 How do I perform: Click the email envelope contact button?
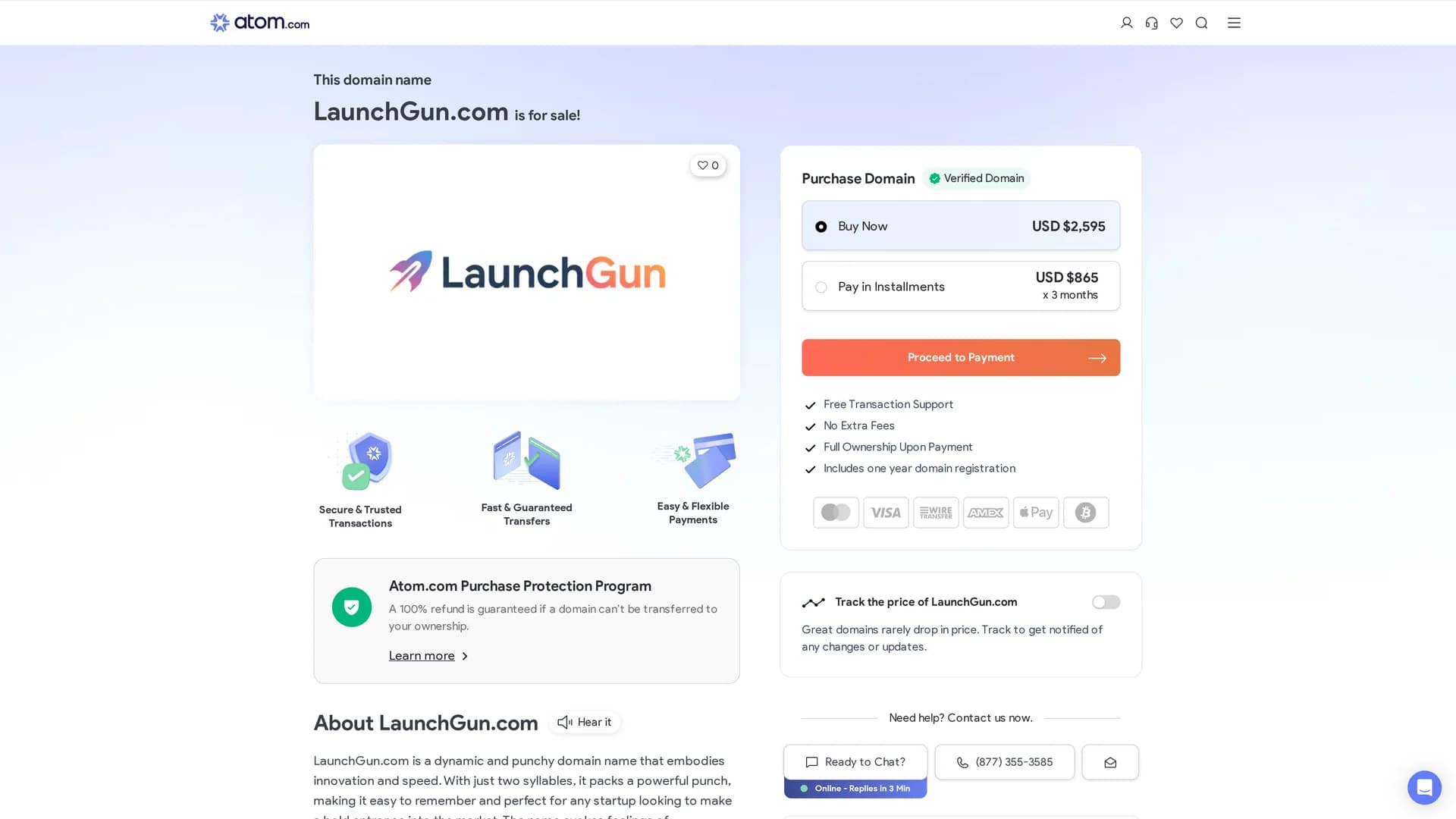click(1110, 762)
